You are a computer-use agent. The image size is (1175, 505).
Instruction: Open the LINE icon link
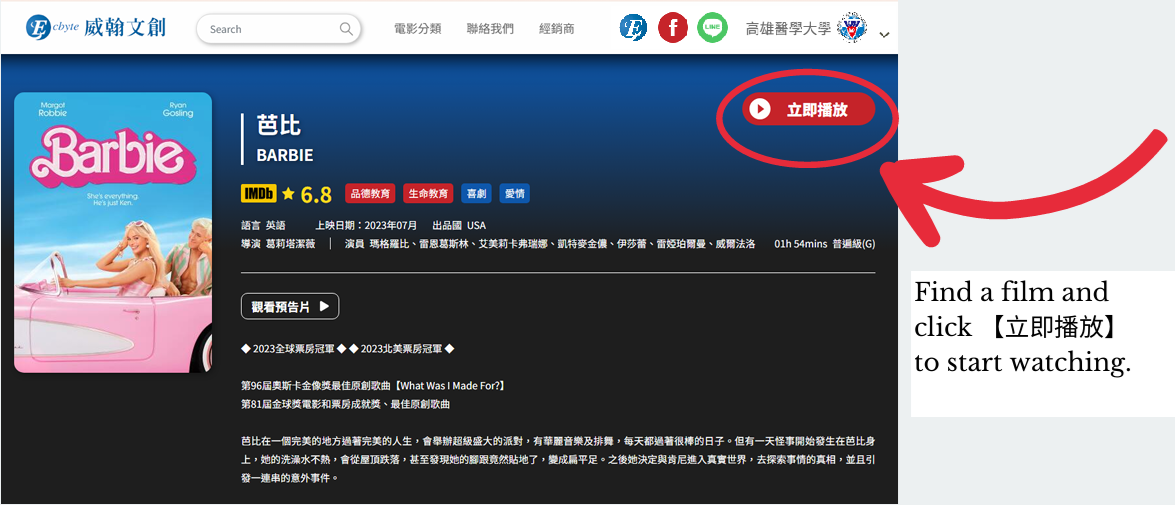pos(712,28)
